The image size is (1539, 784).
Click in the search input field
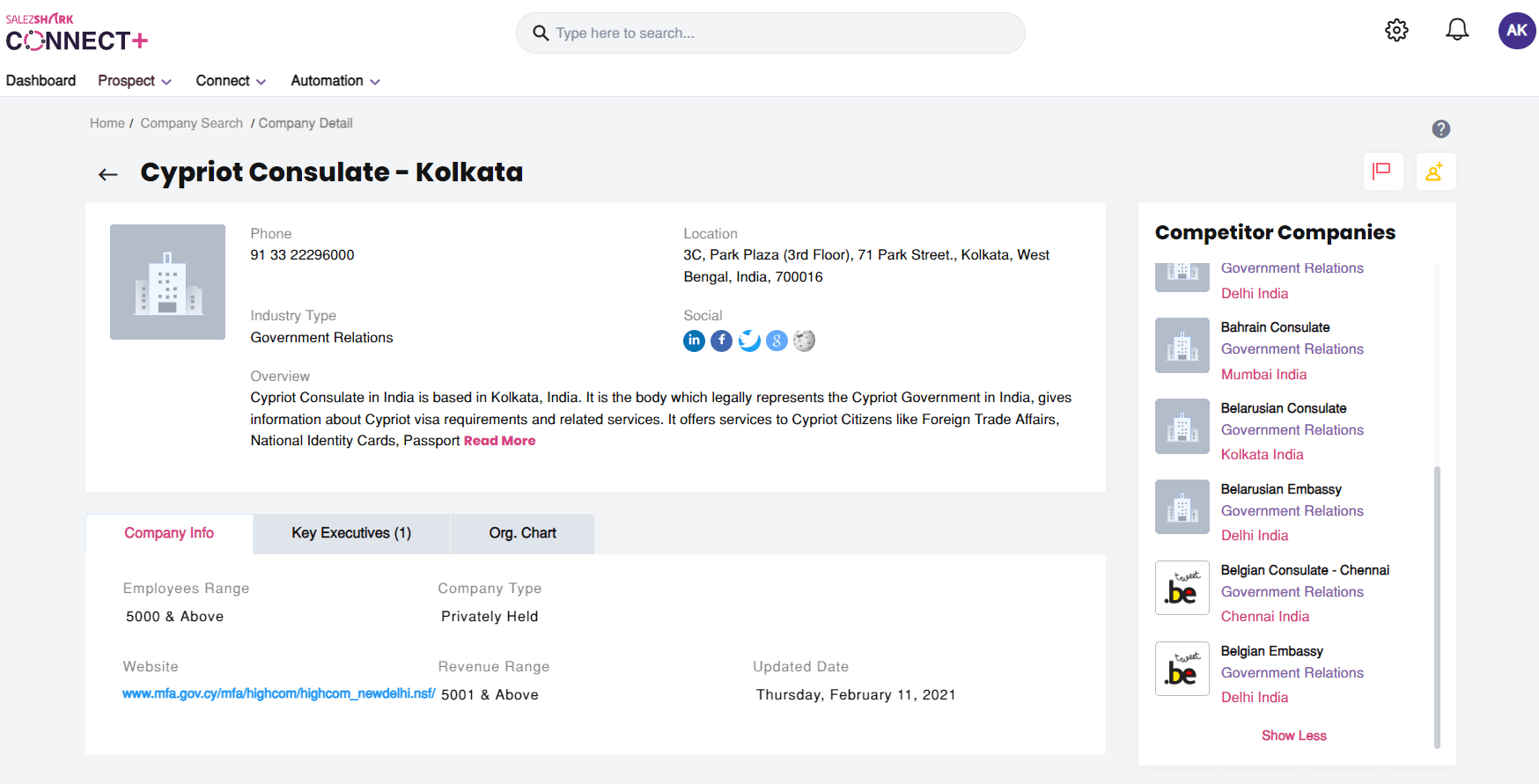point(770,33)
